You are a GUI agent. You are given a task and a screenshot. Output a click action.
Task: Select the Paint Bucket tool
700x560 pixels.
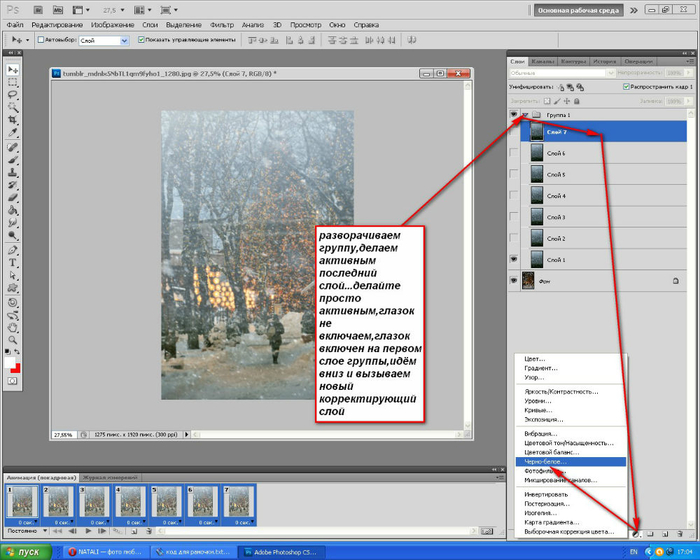pos(12,210)
